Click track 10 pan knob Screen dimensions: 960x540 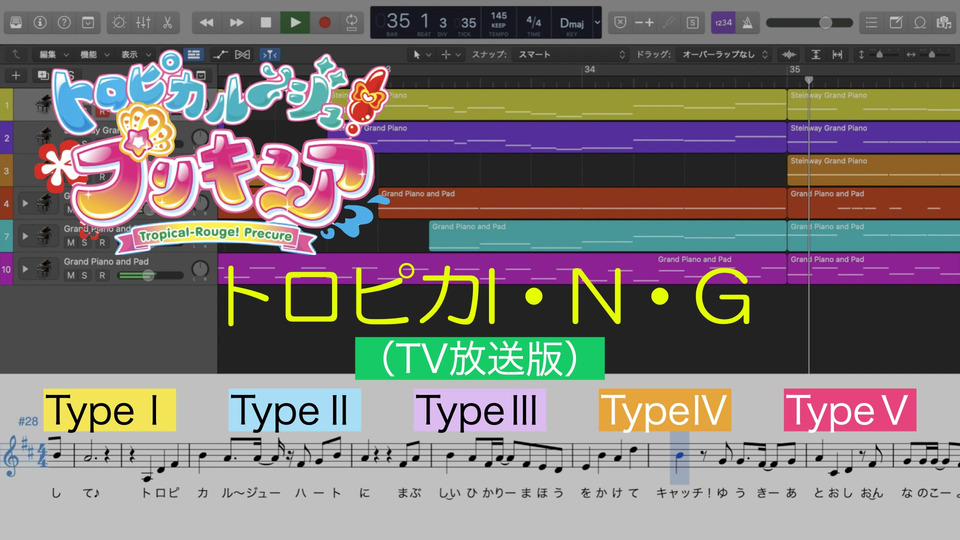tap(200, 269)
